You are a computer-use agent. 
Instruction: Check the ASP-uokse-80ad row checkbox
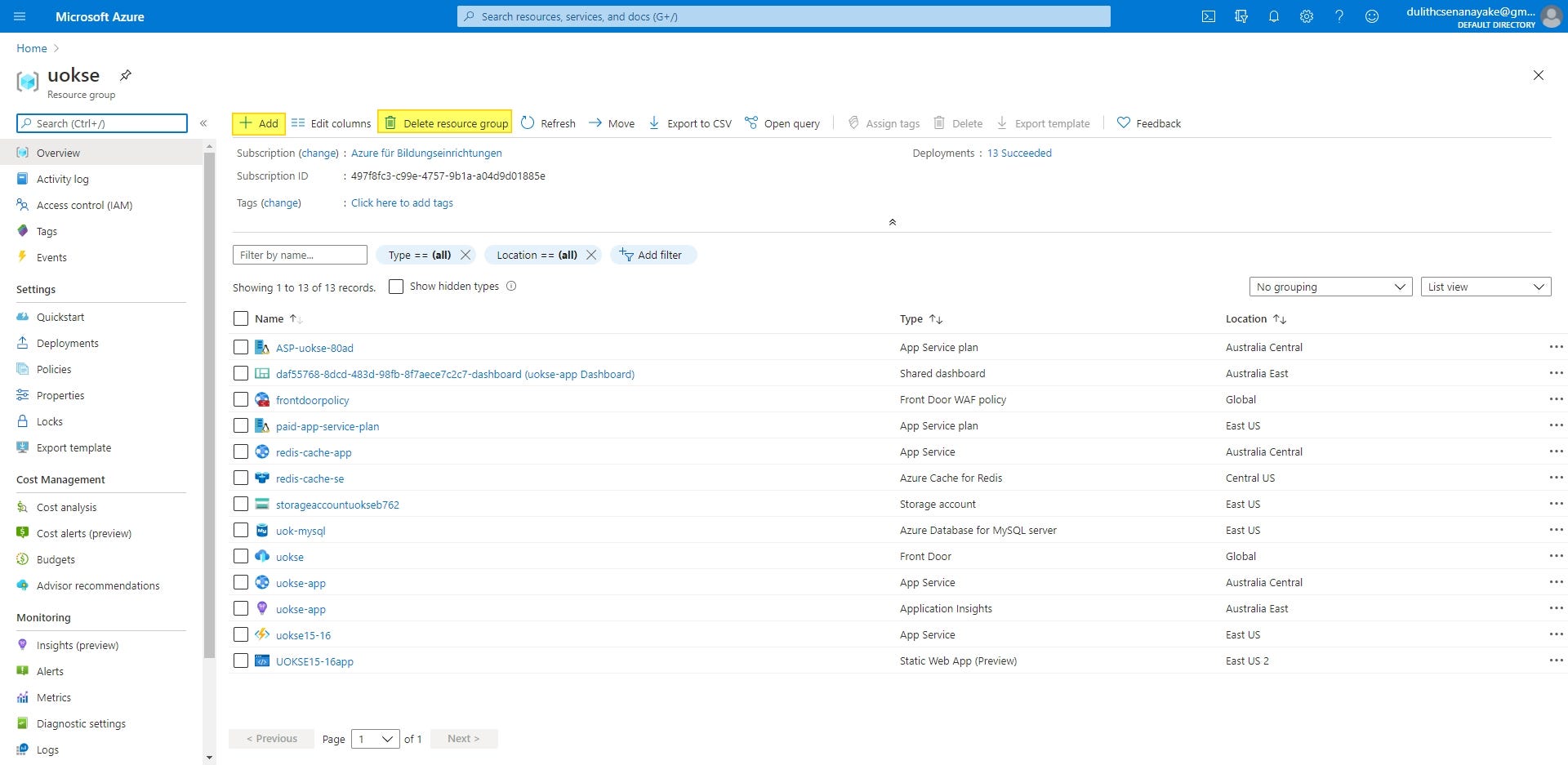pyautogui.click(x=241, y=347)
